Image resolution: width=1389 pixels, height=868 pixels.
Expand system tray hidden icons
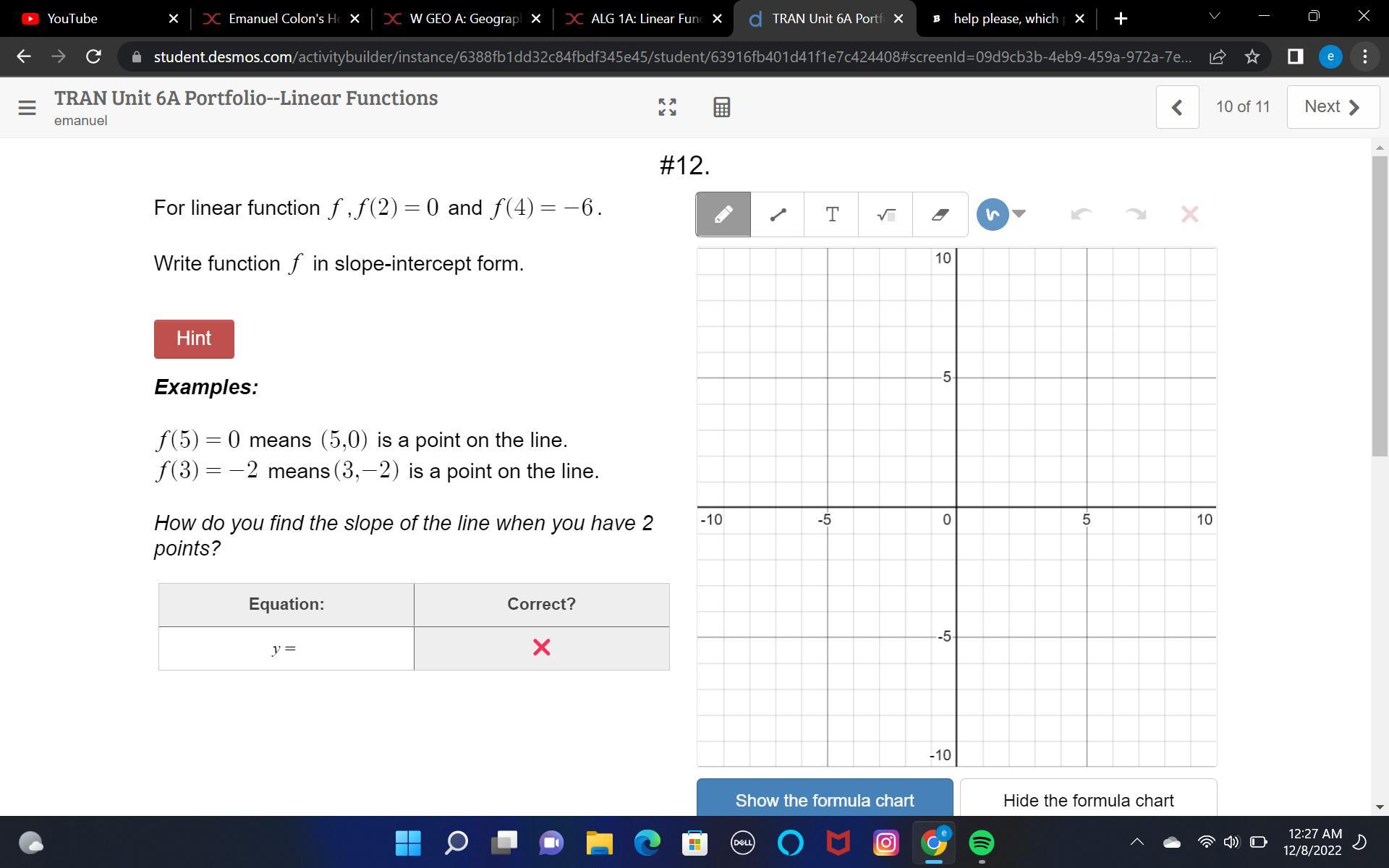(x=1137, y=841)
